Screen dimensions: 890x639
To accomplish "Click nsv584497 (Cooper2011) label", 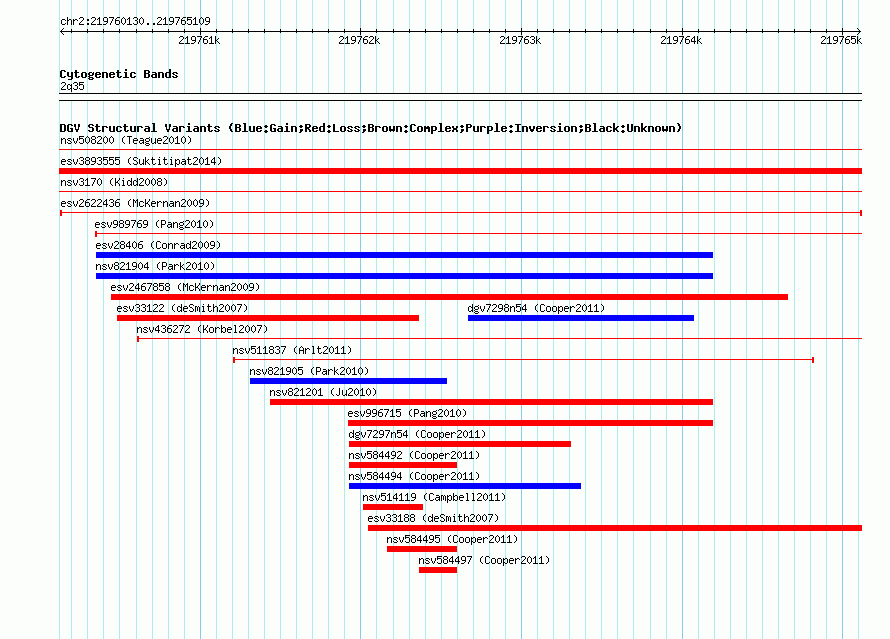I will (484, 560).
